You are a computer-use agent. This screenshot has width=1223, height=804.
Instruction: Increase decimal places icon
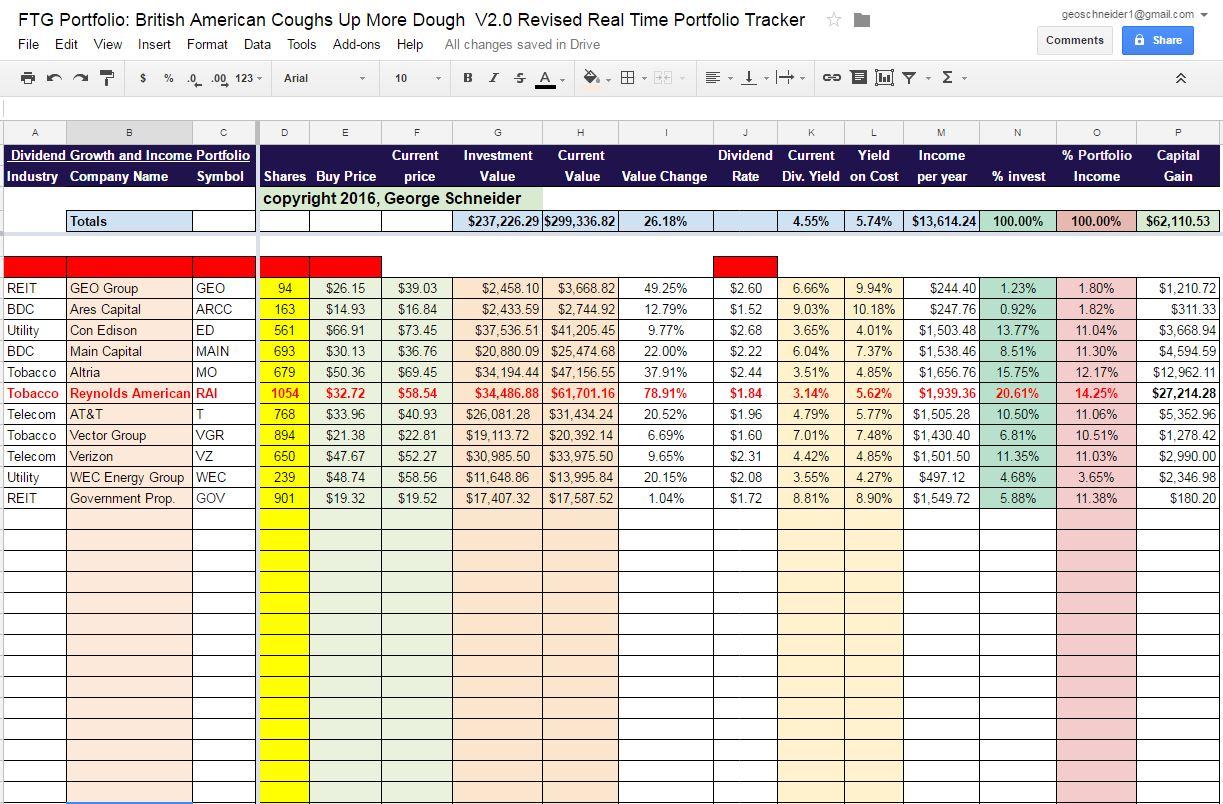tap(218, 78)
